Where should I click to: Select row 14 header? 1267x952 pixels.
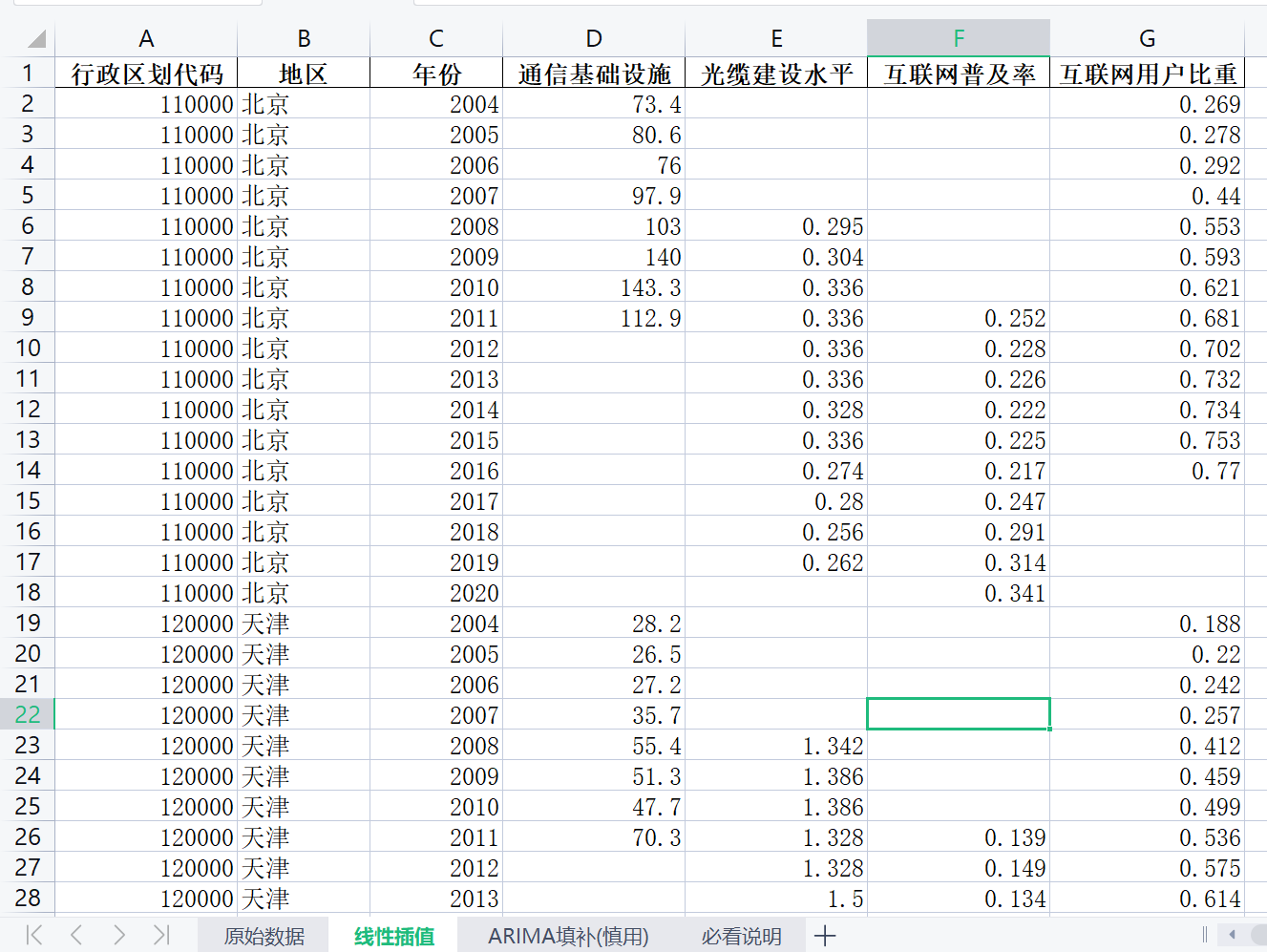(28, 470)
